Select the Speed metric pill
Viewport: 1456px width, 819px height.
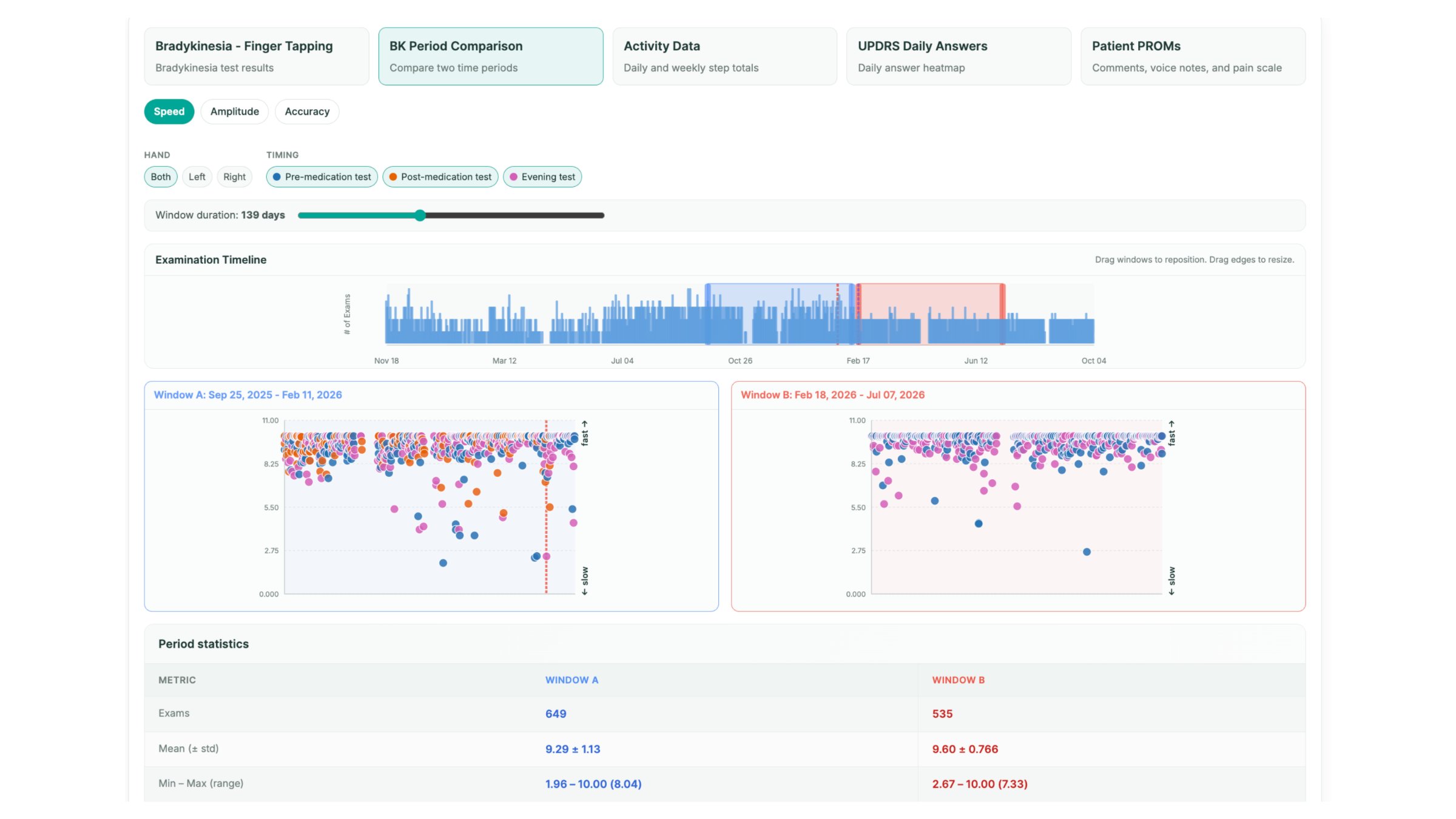tap(169, 112)
